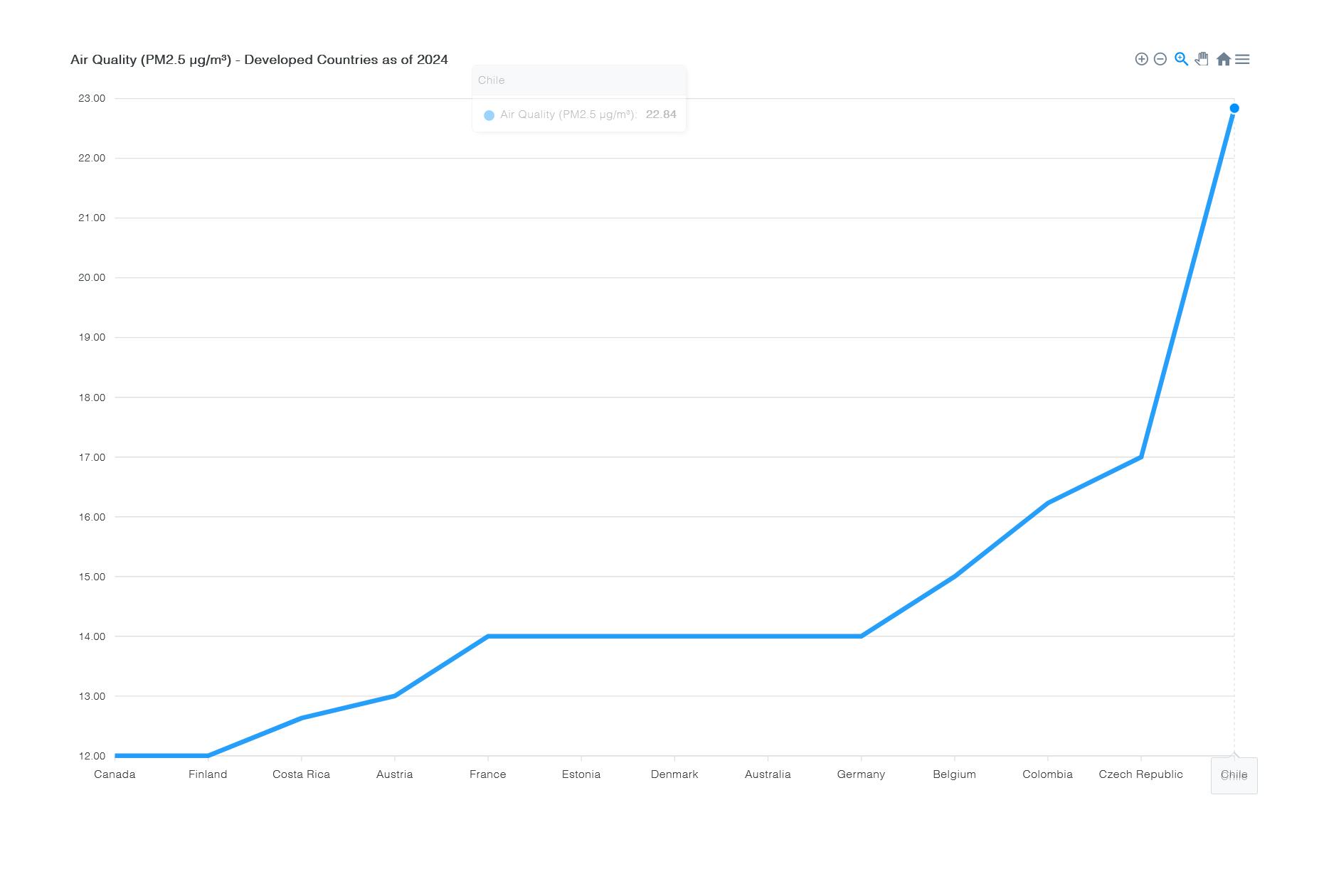1319x896 pixels.
Task: Select the magnifier selection zoom tool
Action: (x=1181, y=59)
